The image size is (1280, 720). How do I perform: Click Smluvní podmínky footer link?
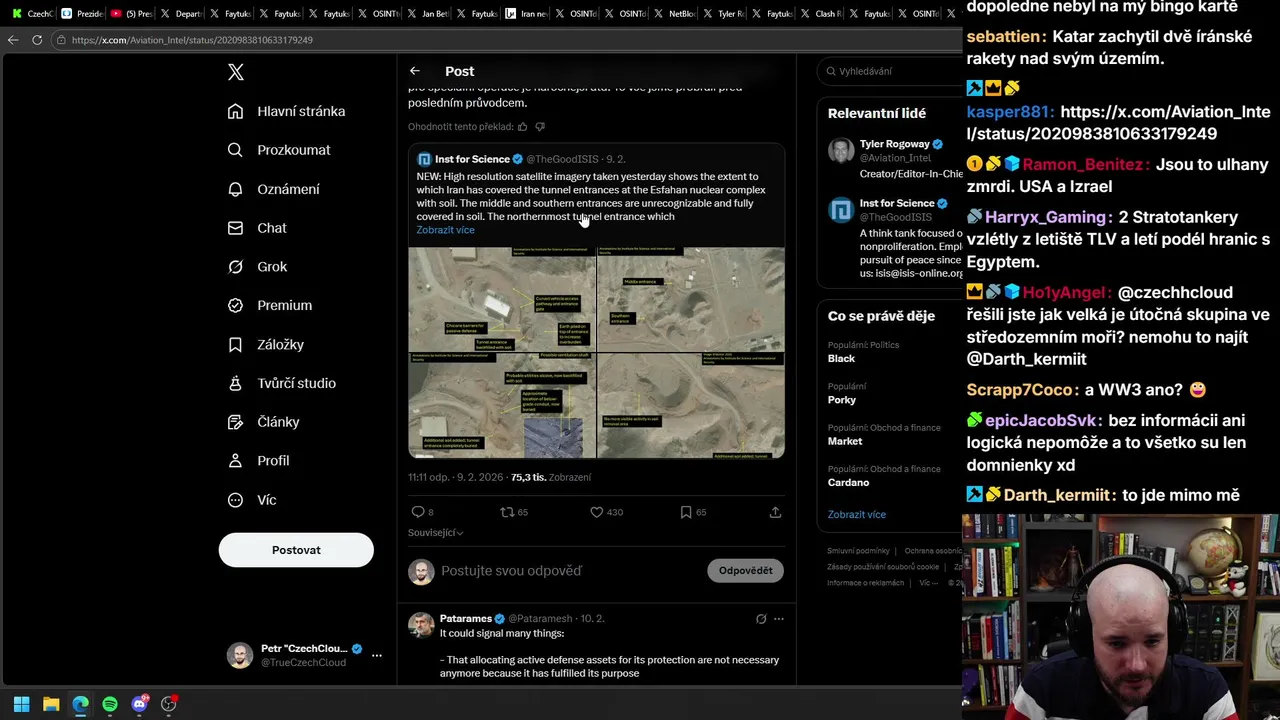(858, 551)
